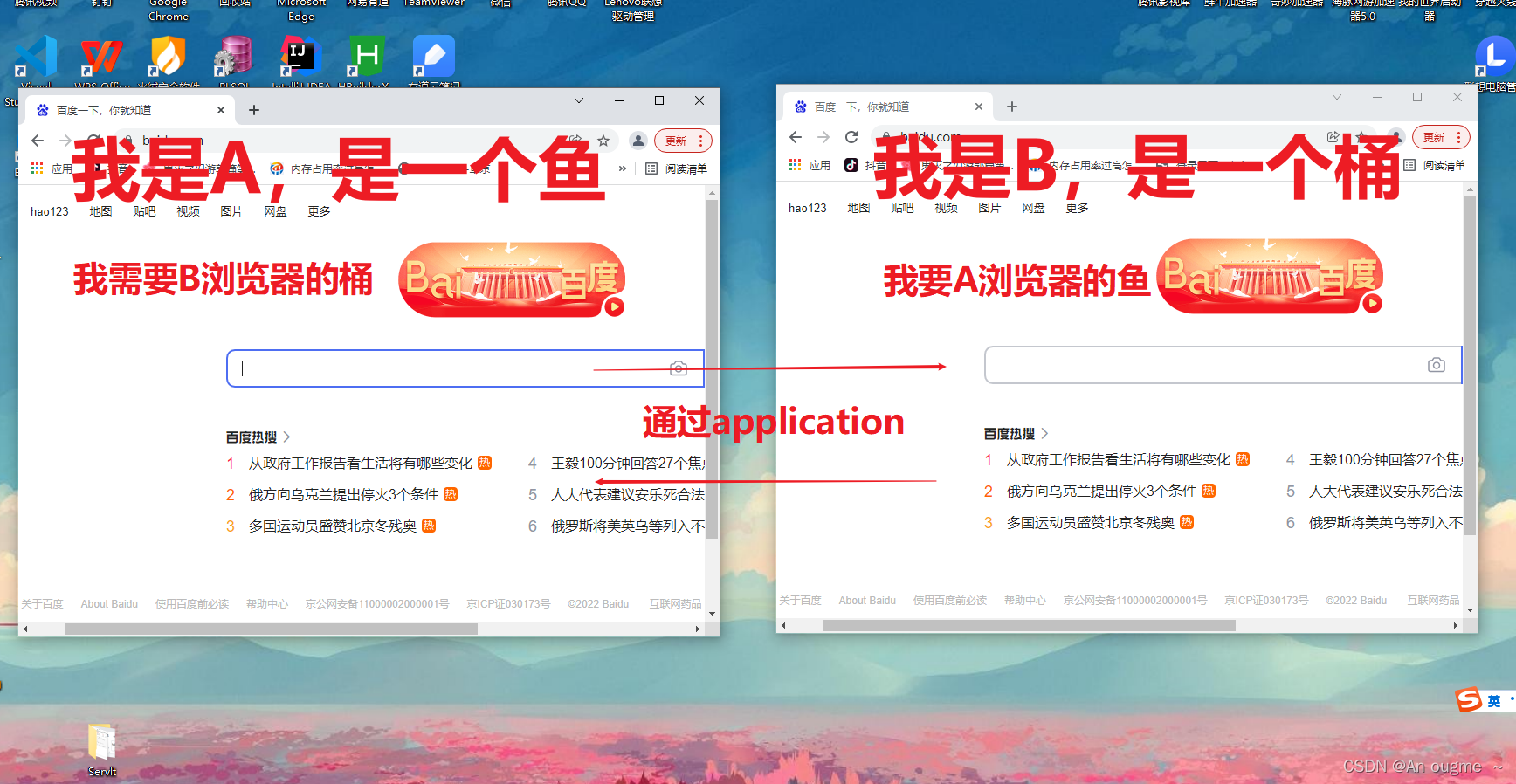Expand bookmarks overflow chevron in left window
Screen dimensions: 1516x784
tap(623, 168)
